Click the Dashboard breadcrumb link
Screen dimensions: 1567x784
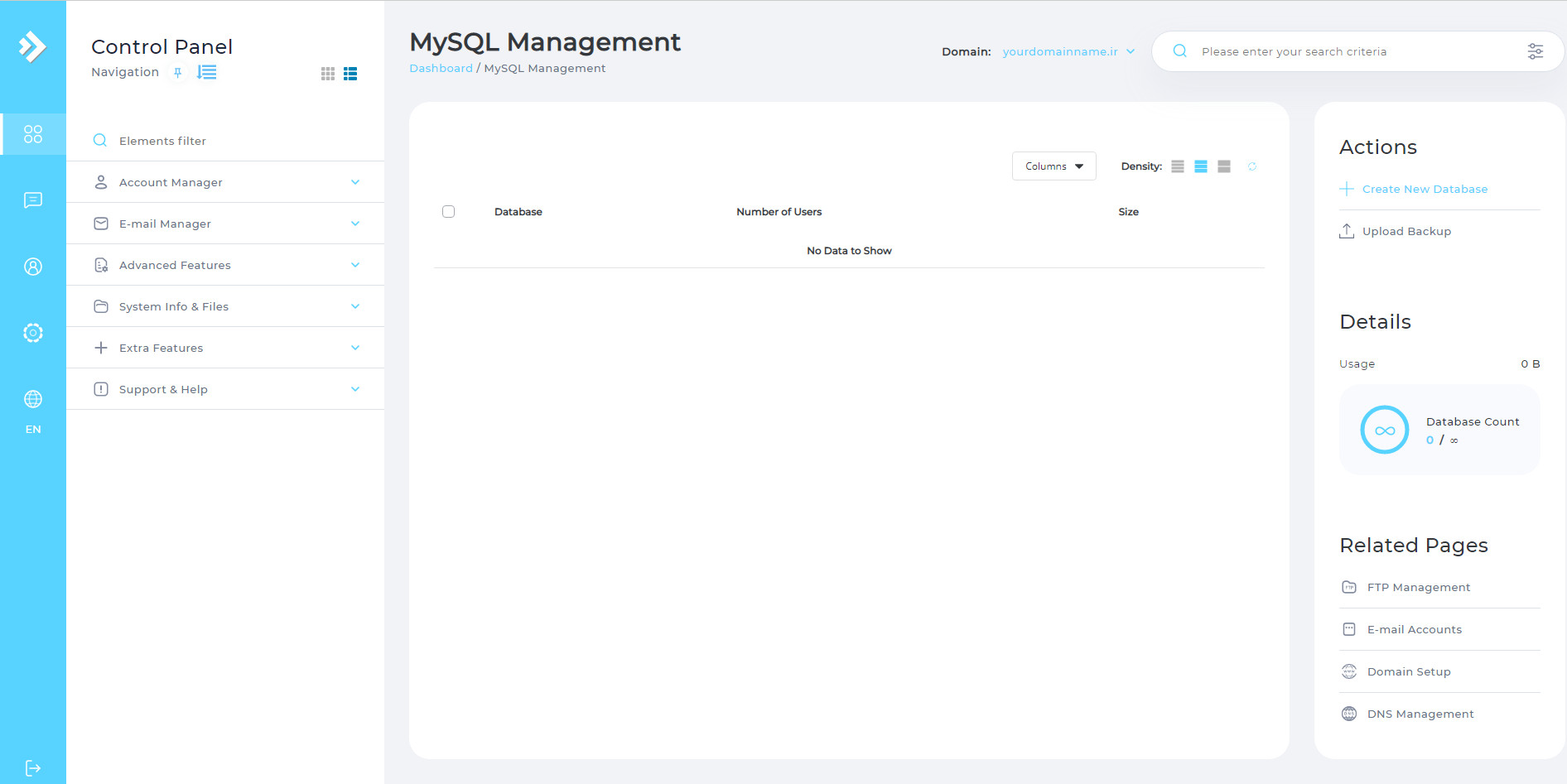[x=441, y=69]
